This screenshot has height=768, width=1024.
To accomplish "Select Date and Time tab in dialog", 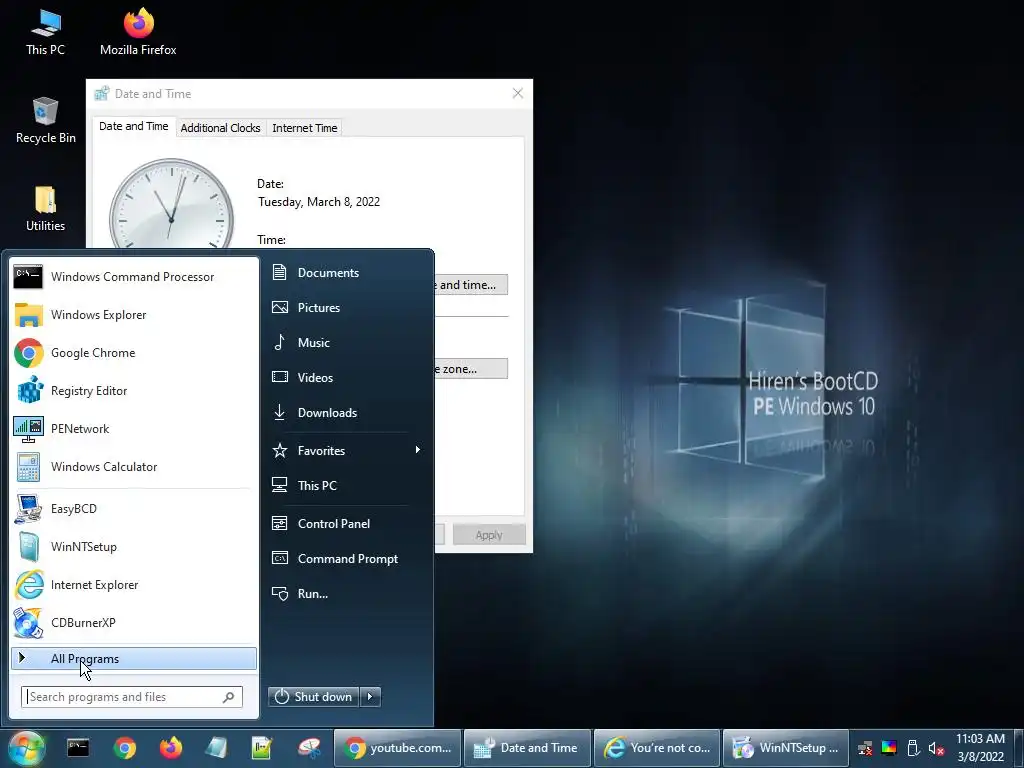I will [x=133, y=126].
